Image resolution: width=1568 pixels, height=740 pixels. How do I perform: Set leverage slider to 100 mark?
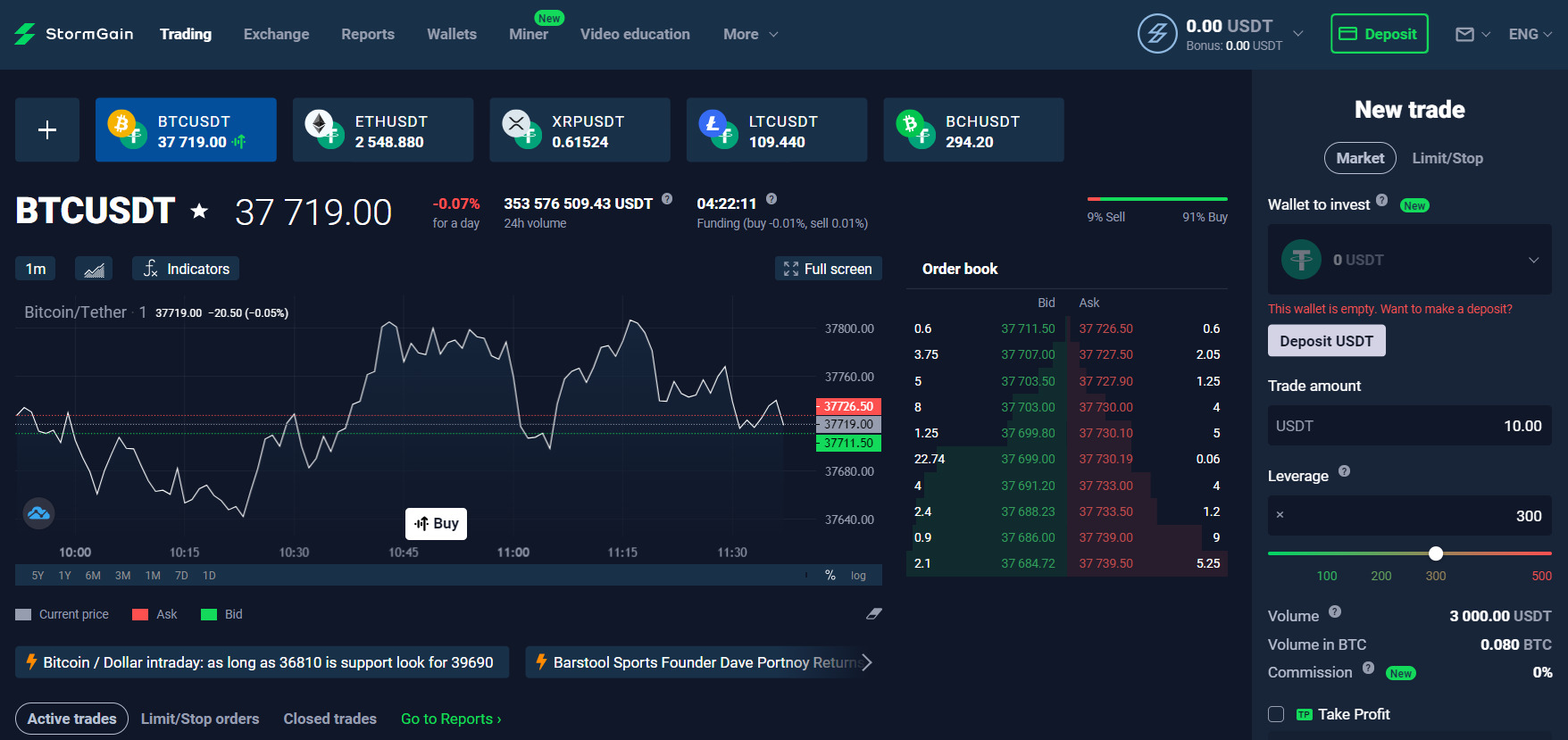(x=1327, y=576)
